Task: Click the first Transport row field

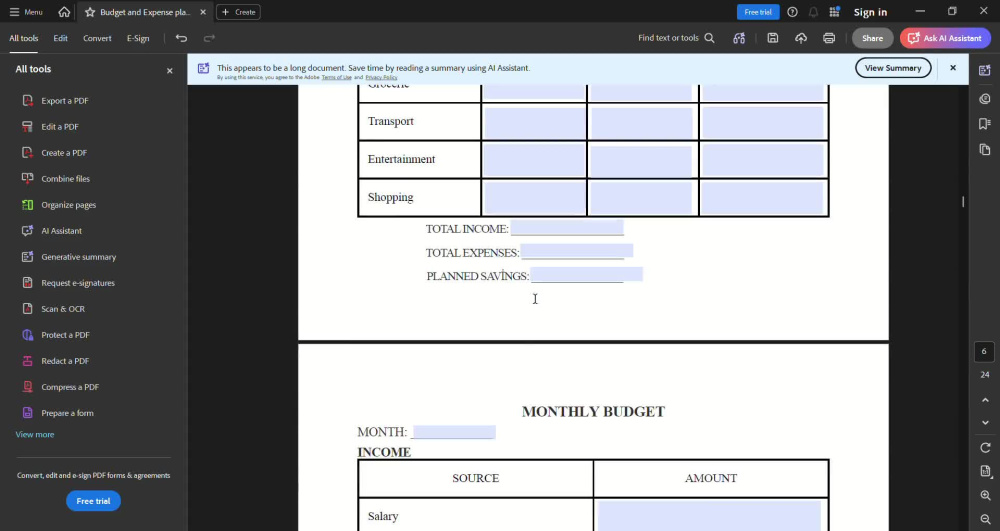Action: [x=534, y=122]
